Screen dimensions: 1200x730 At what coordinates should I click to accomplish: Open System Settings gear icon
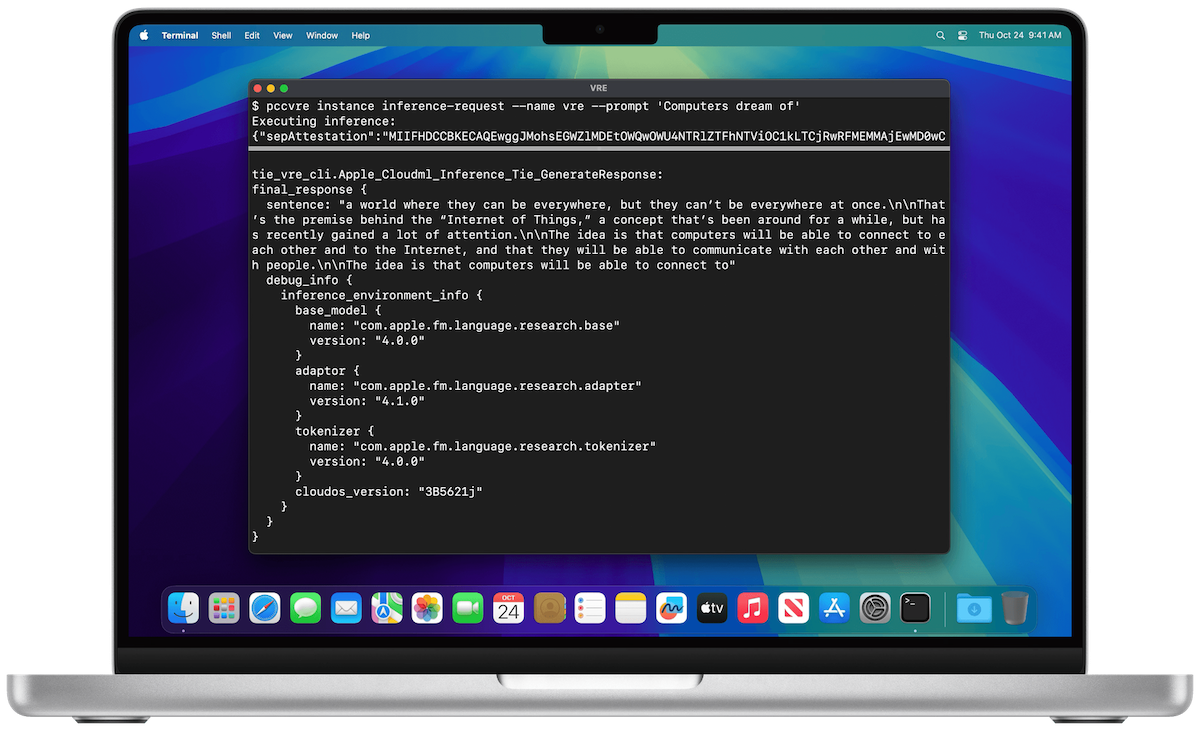pyautogui.click(x=874, y=608)
